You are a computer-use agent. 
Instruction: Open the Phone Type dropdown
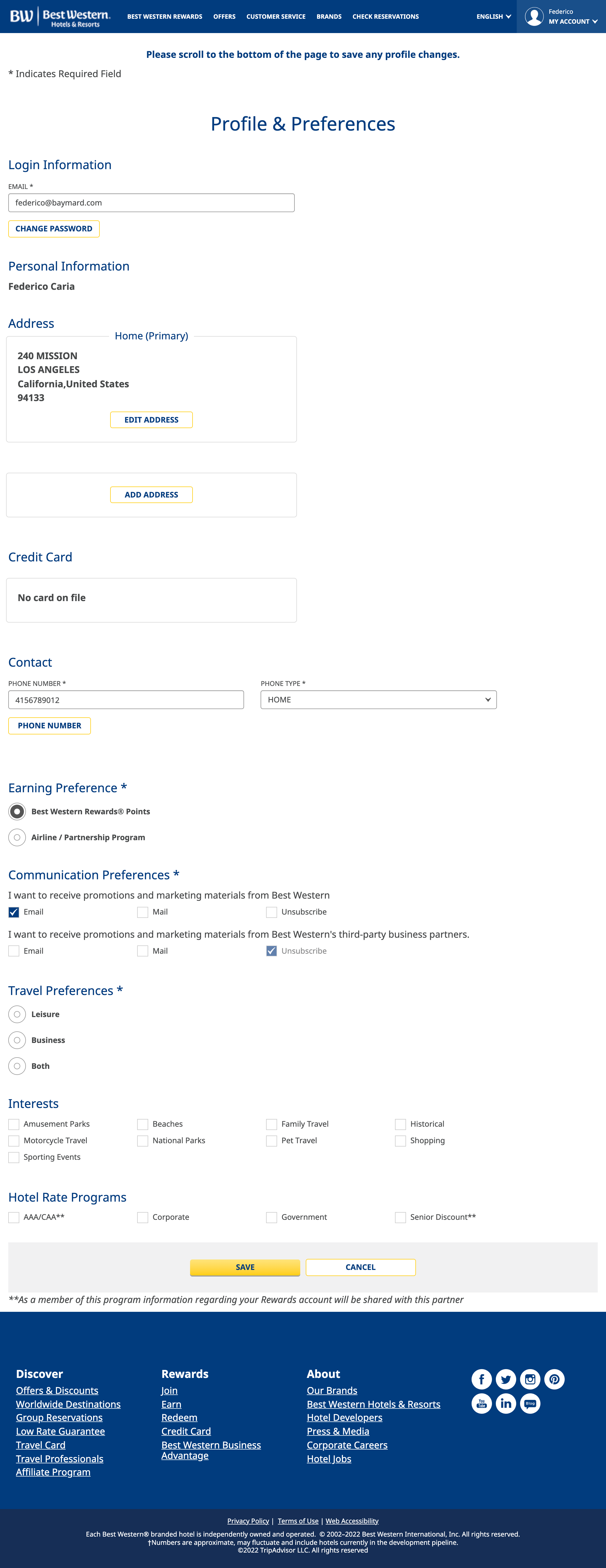tap(378, 699)
